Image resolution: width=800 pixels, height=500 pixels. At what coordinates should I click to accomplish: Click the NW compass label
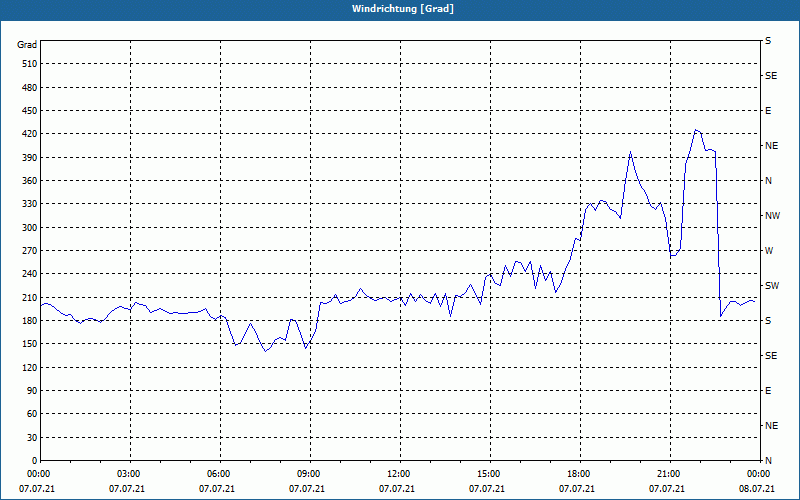point(772,216)
